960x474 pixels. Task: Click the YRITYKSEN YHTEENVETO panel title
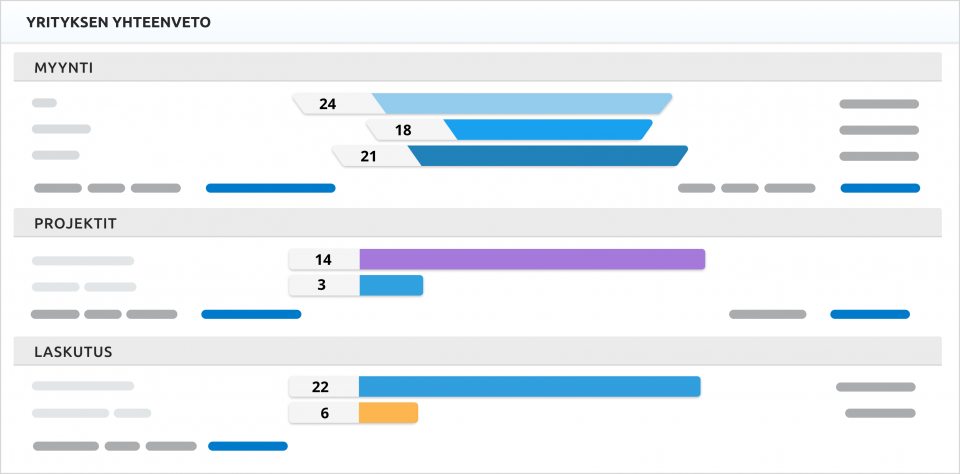(x=118, y=22)
